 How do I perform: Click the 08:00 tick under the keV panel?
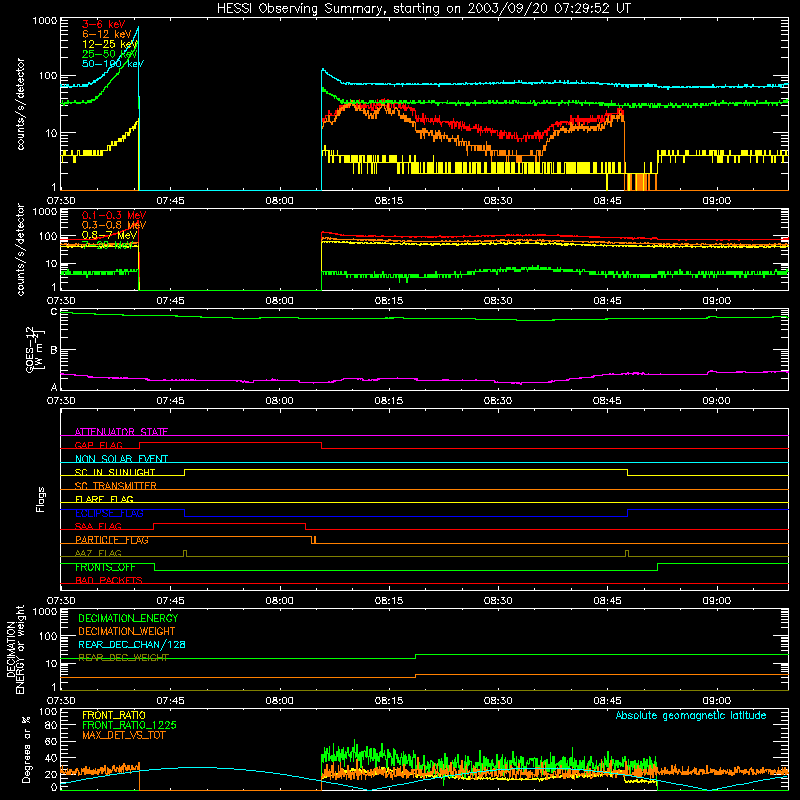point(280,201)
